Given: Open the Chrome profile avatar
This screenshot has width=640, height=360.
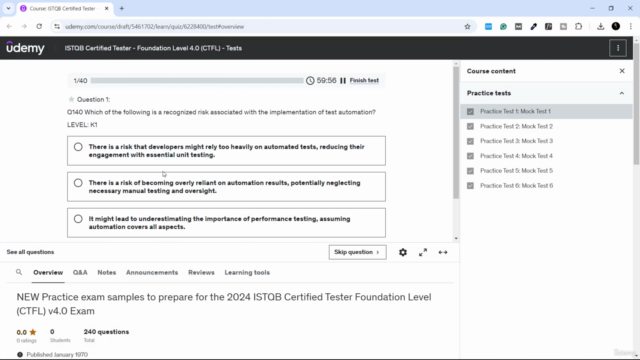Looking at the screenshot, I should [616, 27].
